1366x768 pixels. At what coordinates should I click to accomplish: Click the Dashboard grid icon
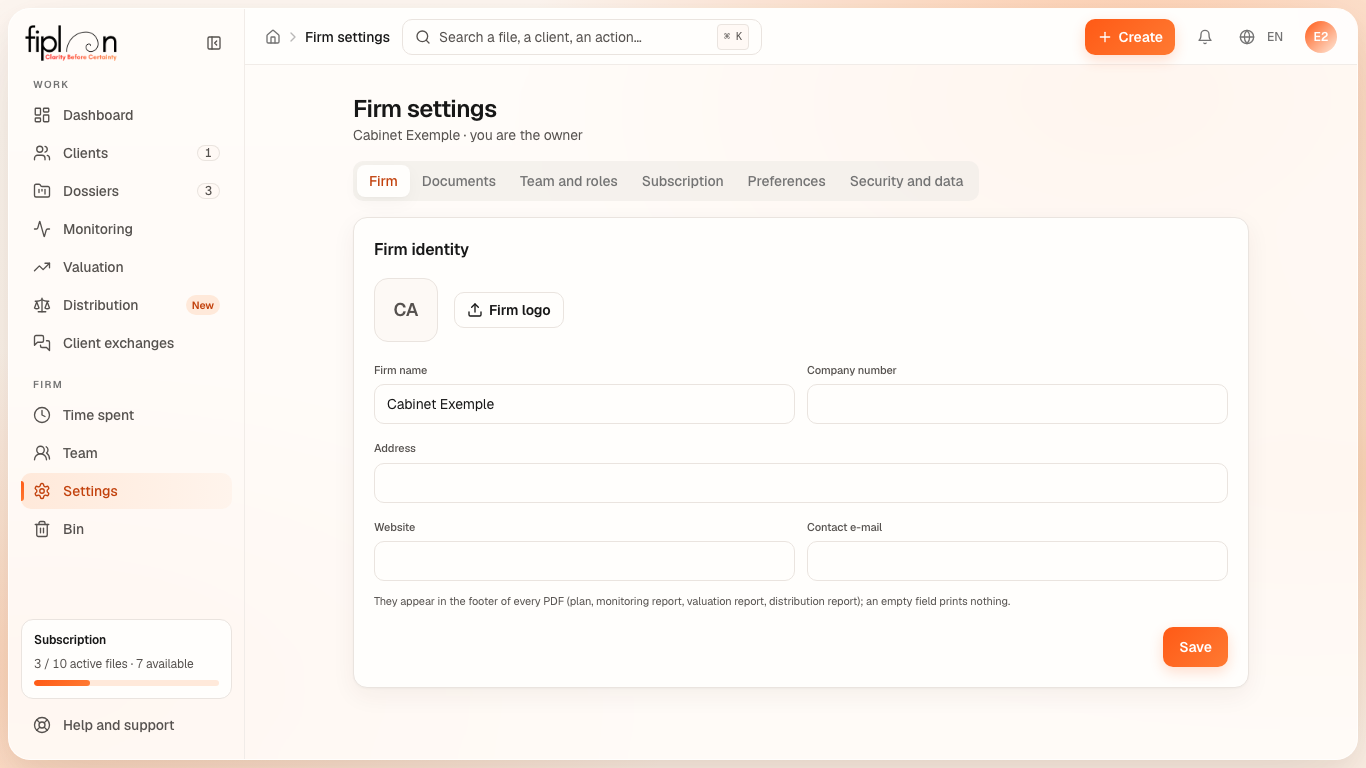[42, 115]
